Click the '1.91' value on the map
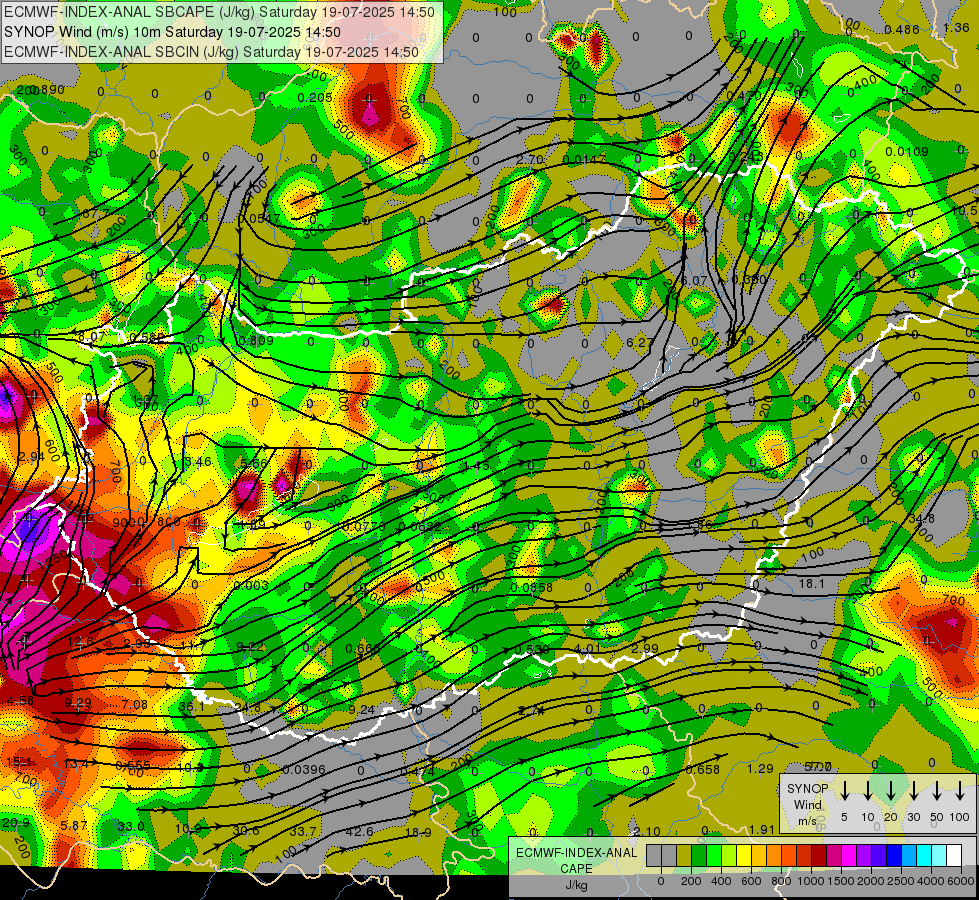Screen dimensions: 979x900 point(762,829)
